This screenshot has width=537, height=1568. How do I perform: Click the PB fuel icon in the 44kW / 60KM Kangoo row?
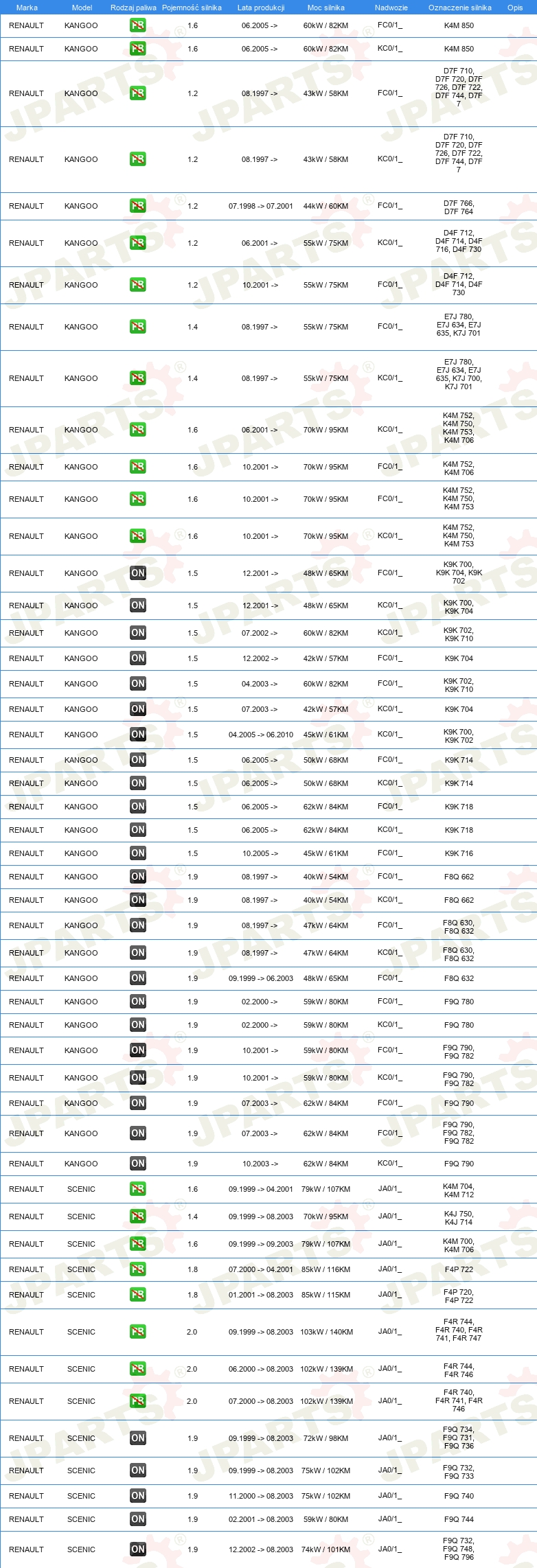pos(138,206)
